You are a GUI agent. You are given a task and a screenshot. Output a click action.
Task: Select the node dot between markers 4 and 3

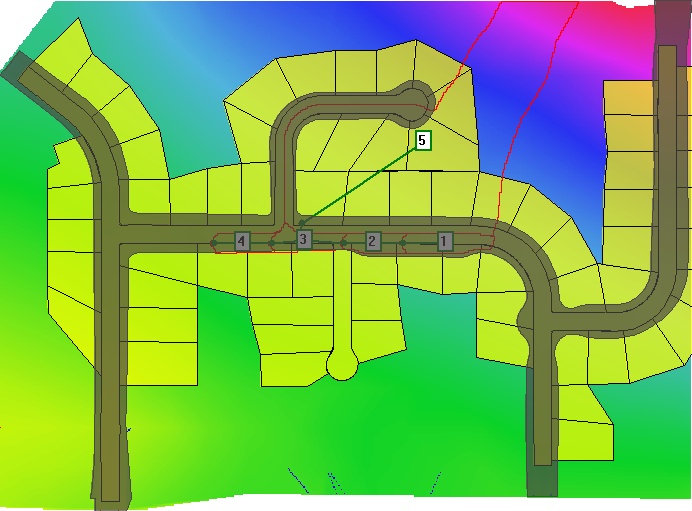coord(271,242)
